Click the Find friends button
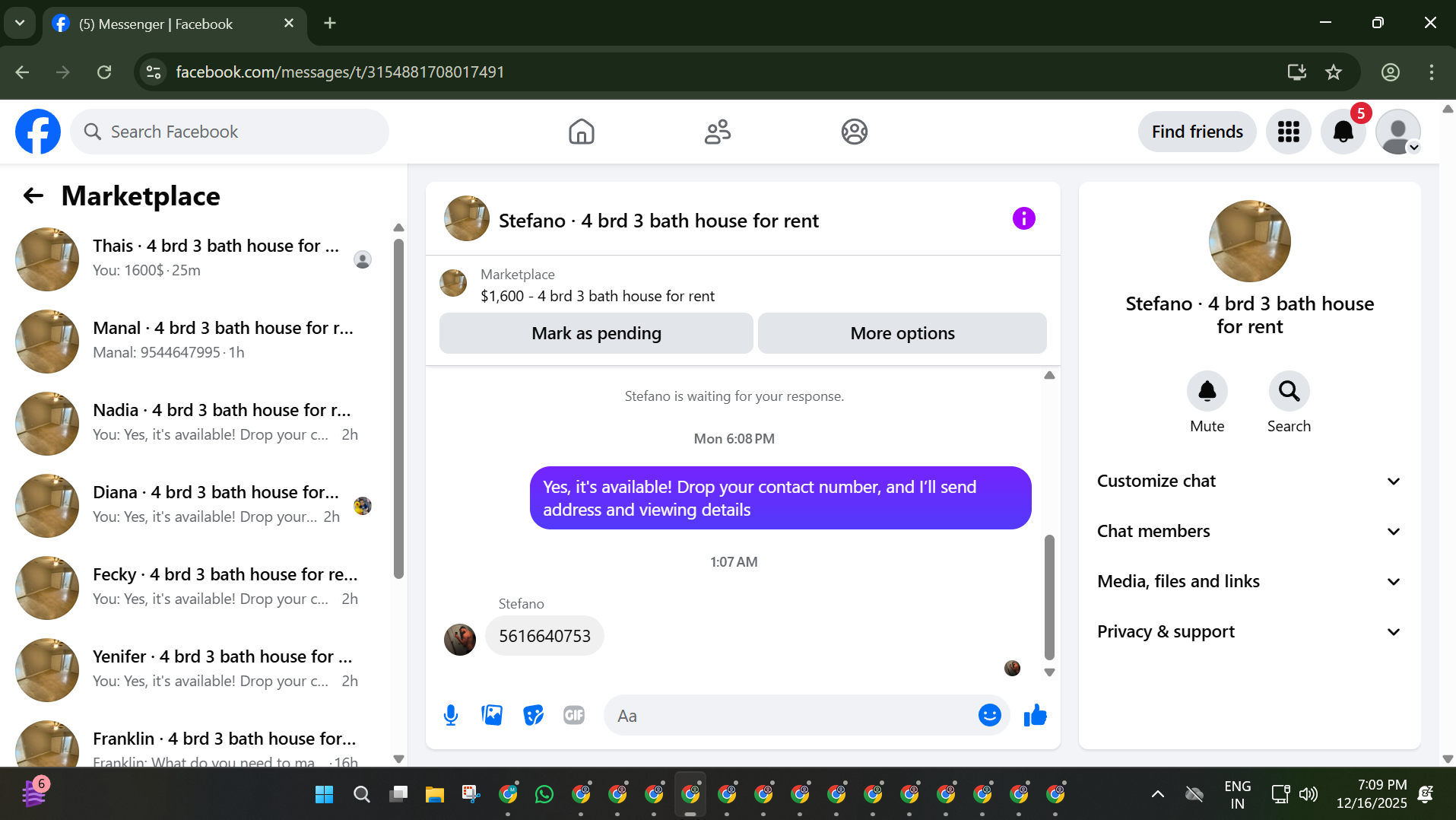1456x820 pixels. (x=1197, y=132)
